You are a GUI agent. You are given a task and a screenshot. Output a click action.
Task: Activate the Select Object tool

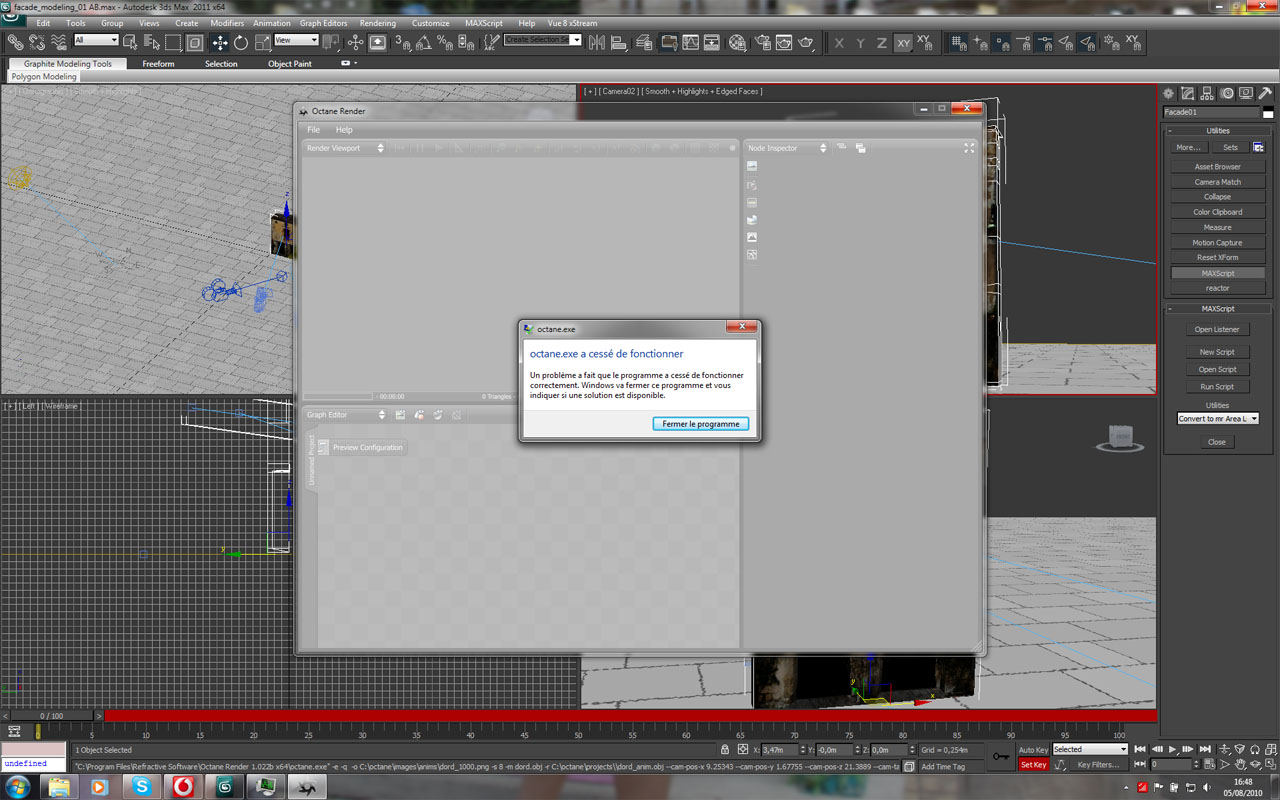click(131, 42)
